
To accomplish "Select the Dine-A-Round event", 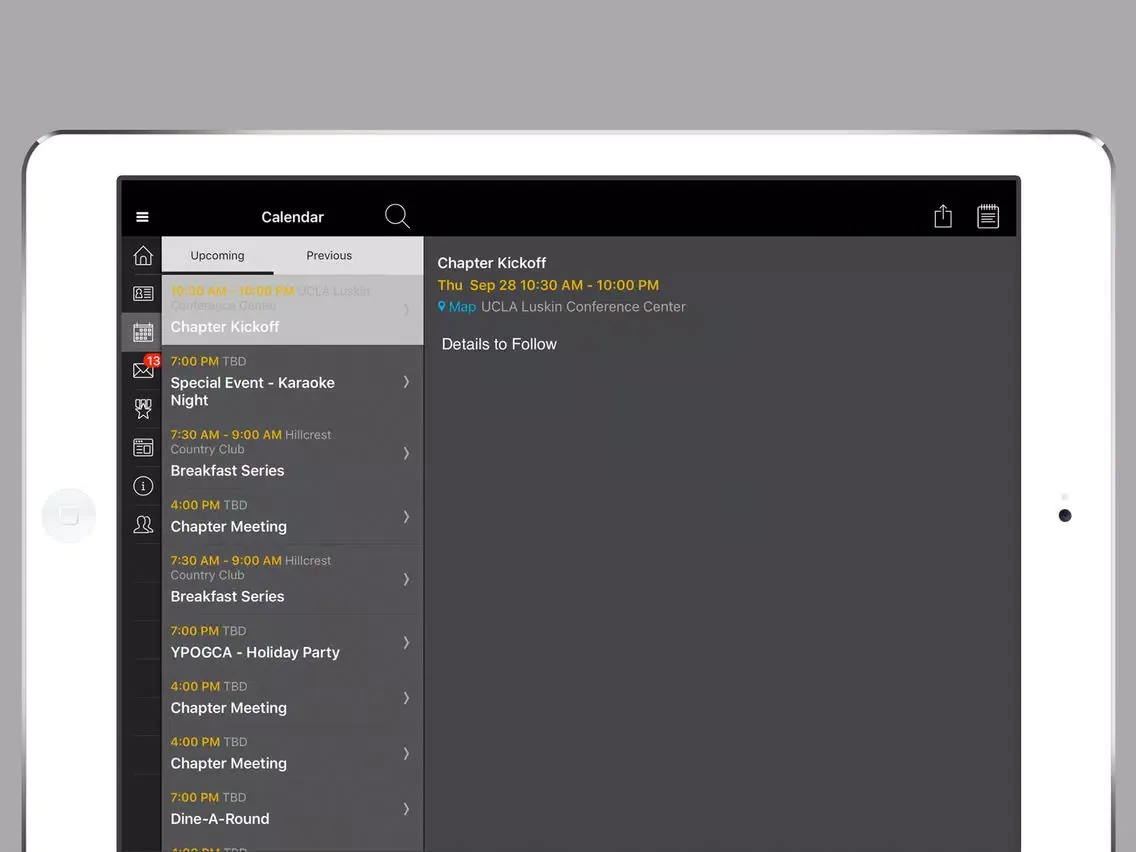I will click(293, 809).
